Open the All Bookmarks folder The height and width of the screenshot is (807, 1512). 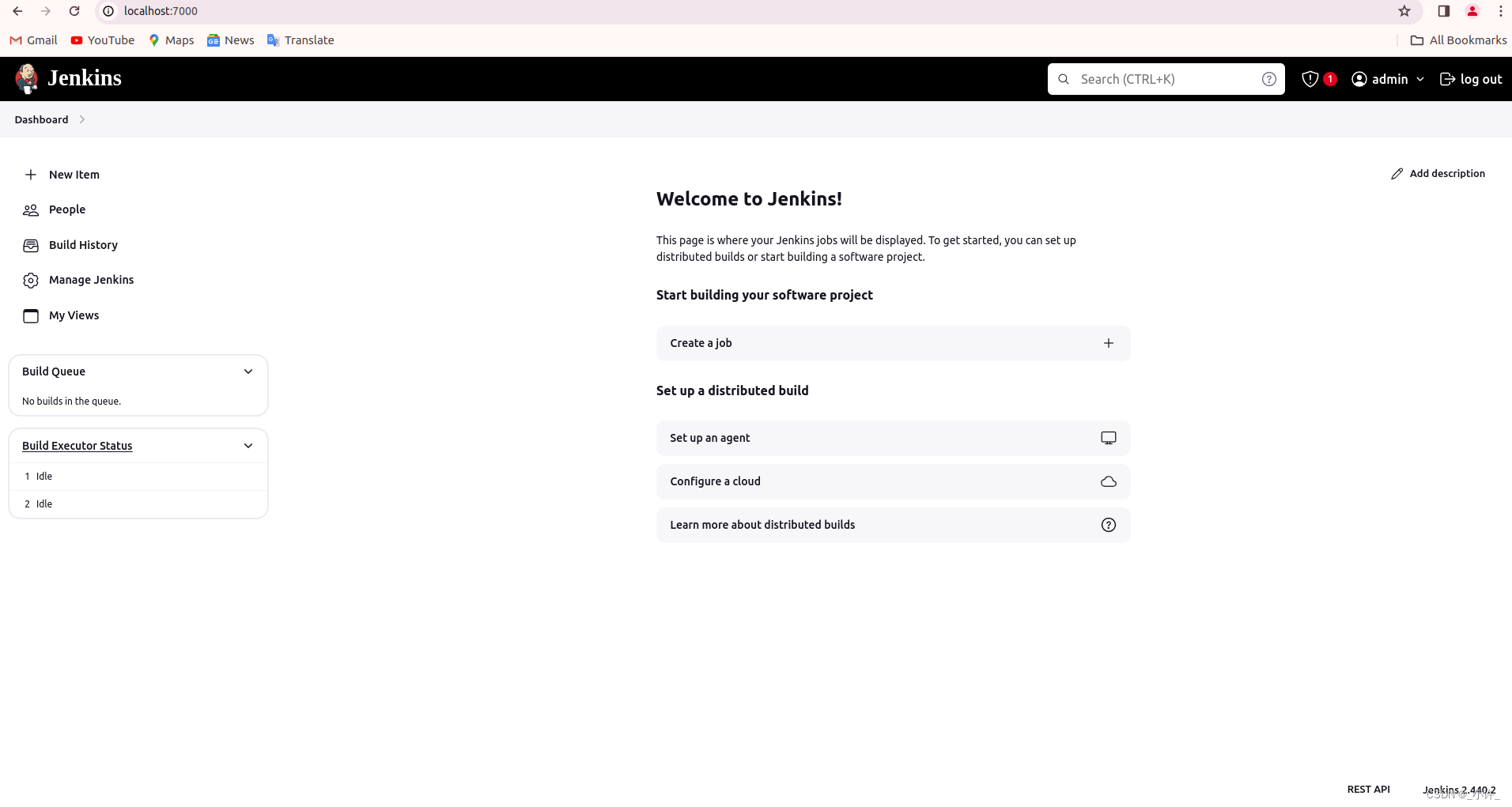pos(1458,40)
